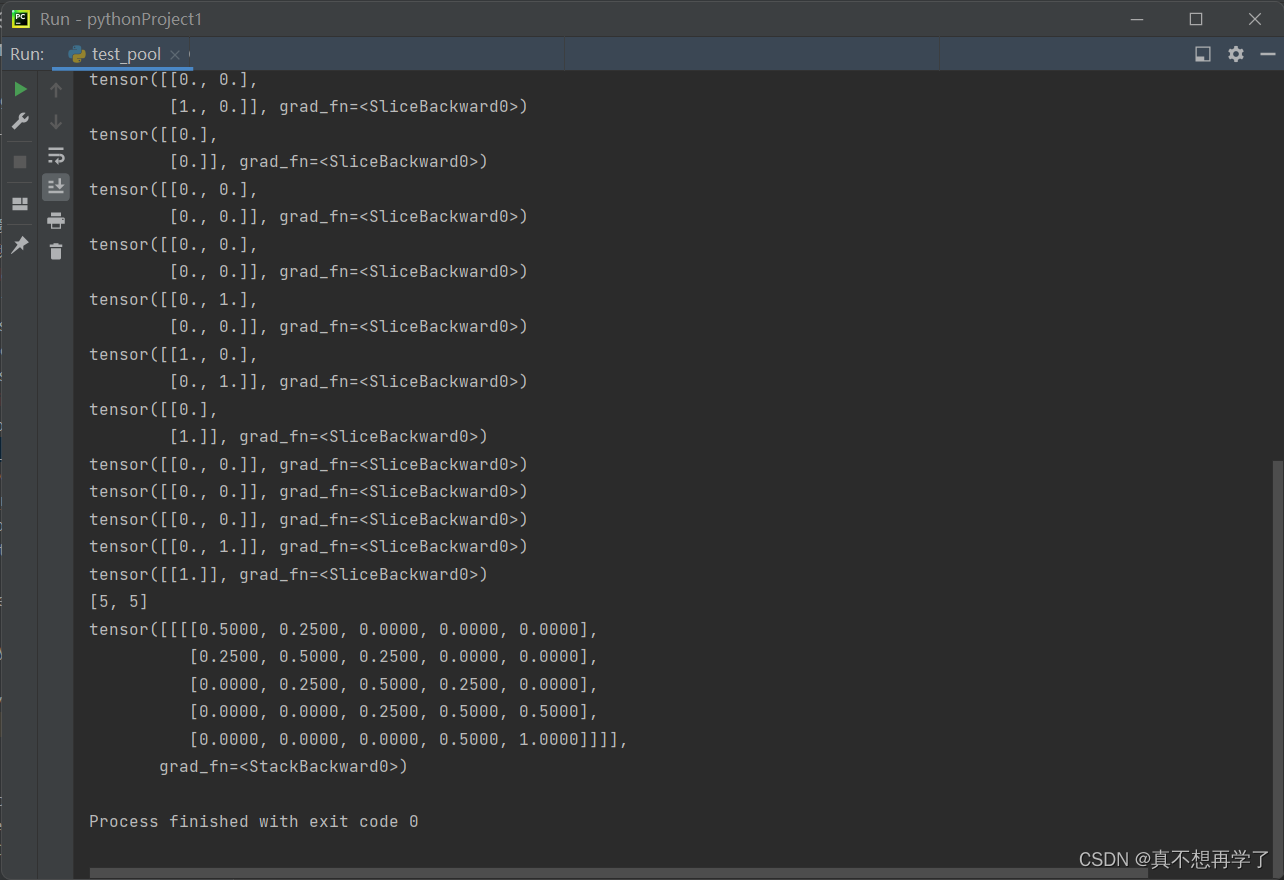Hide the Run tool window
Viewport: 1284px width, 880px height.
(x=1269, y=54)
